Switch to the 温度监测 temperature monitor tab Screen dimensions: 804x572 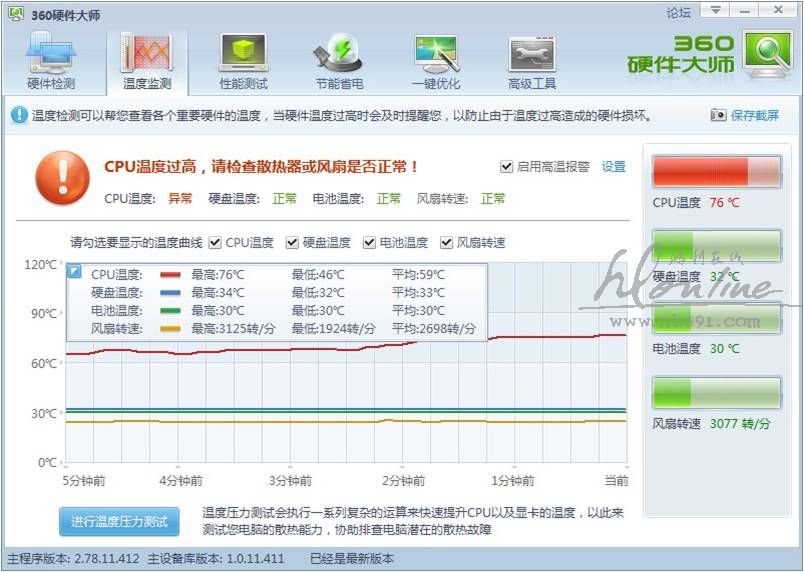(x=147, y=63)
